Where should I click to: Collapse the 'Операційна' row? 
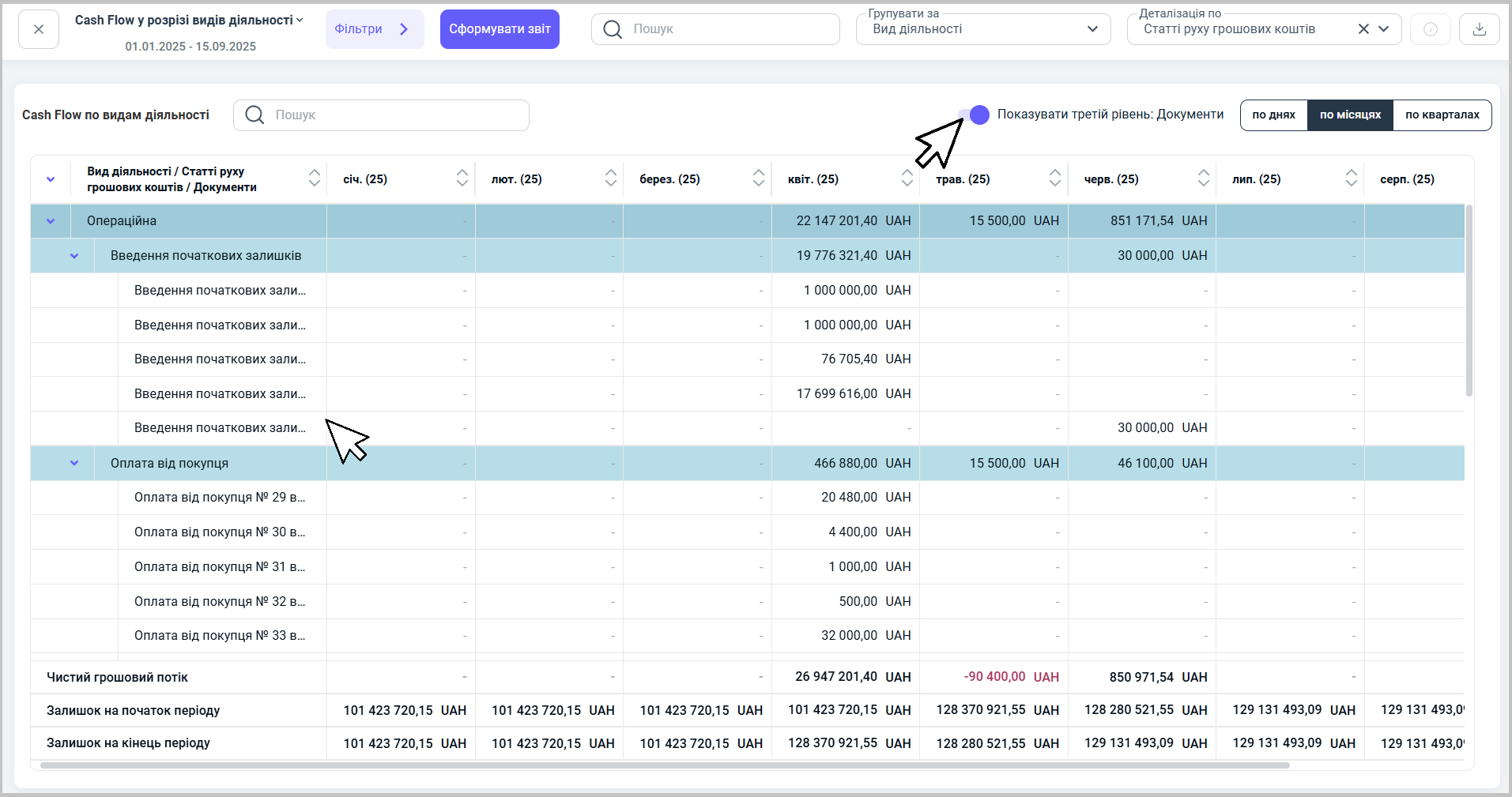pos(51,221)
